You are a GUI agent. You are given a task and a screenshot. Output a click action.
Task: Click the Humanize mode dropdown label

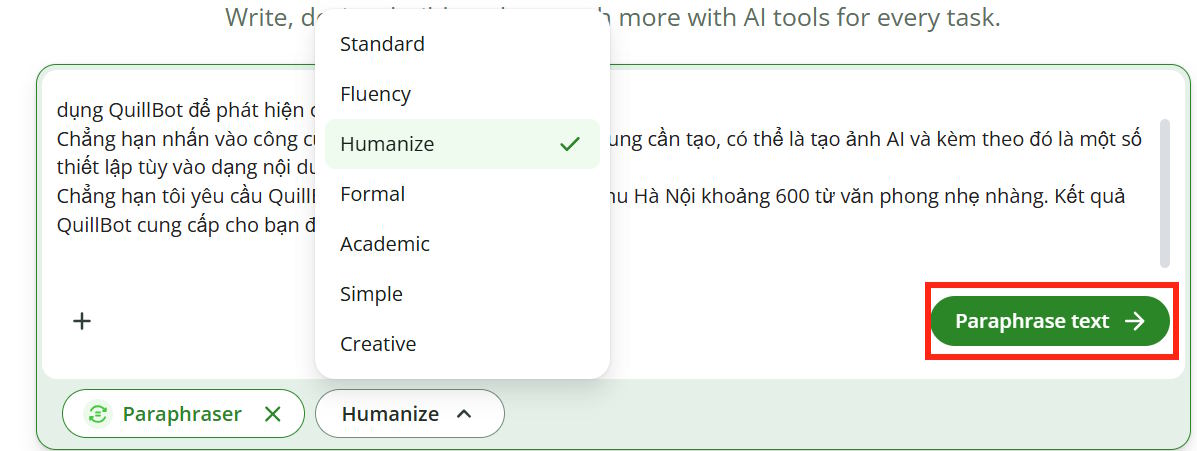click(x=390, y=414)
